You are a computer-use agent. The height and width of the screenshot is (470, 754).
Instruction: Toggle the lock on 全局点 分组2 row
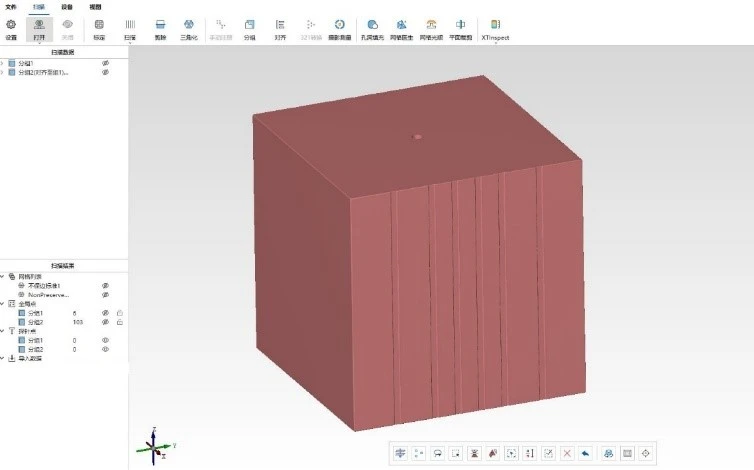click(120, 322)
